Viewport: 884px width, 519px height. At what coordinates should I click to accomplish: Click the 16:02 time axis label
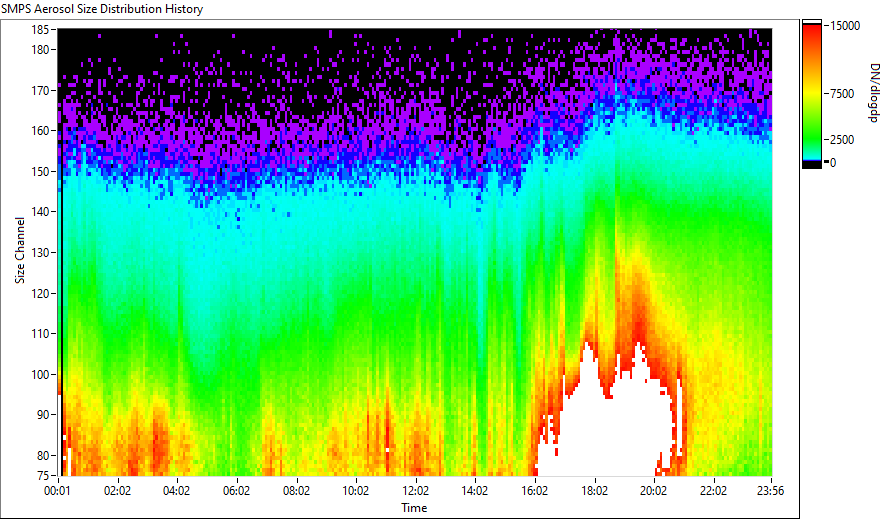(534, 491)
